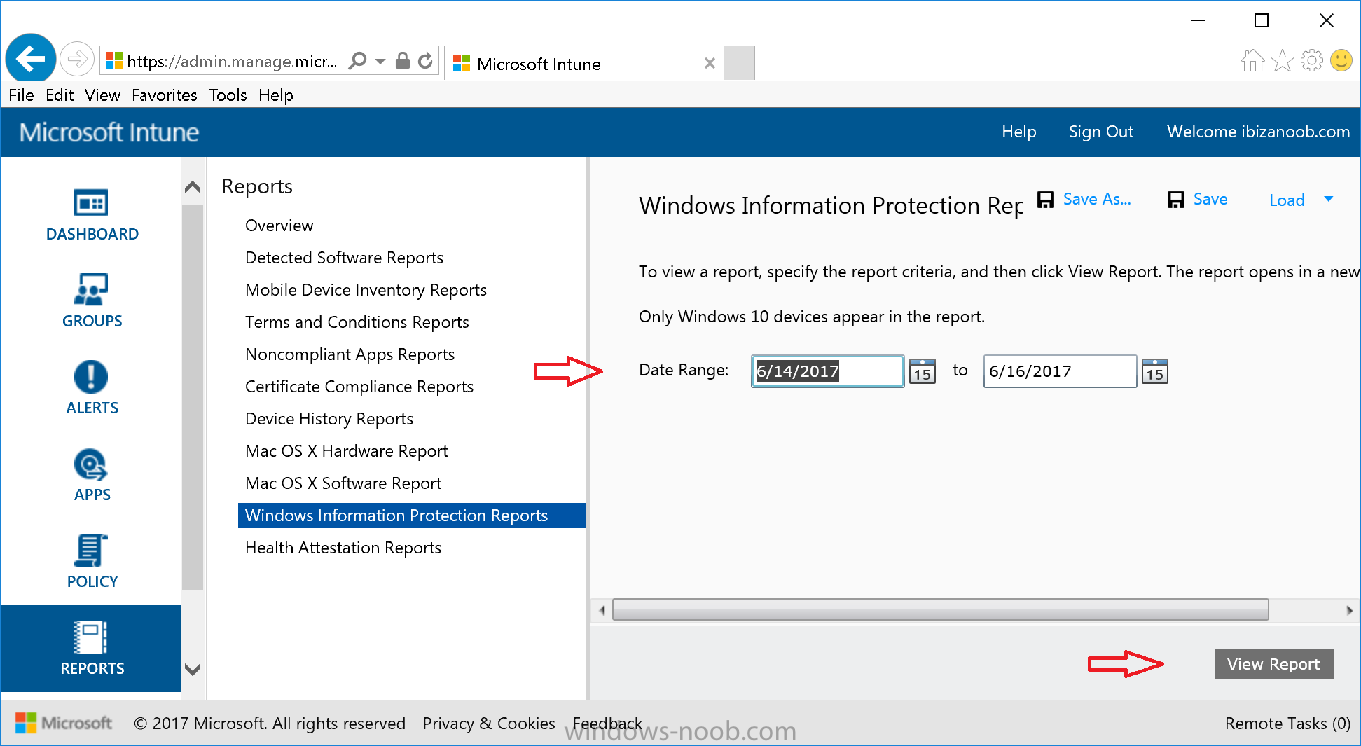Image resolution: width=1361 pixels, height=746 pixels.
Task: Click the Save As floppy disk icon
Action: [1046, 200]
